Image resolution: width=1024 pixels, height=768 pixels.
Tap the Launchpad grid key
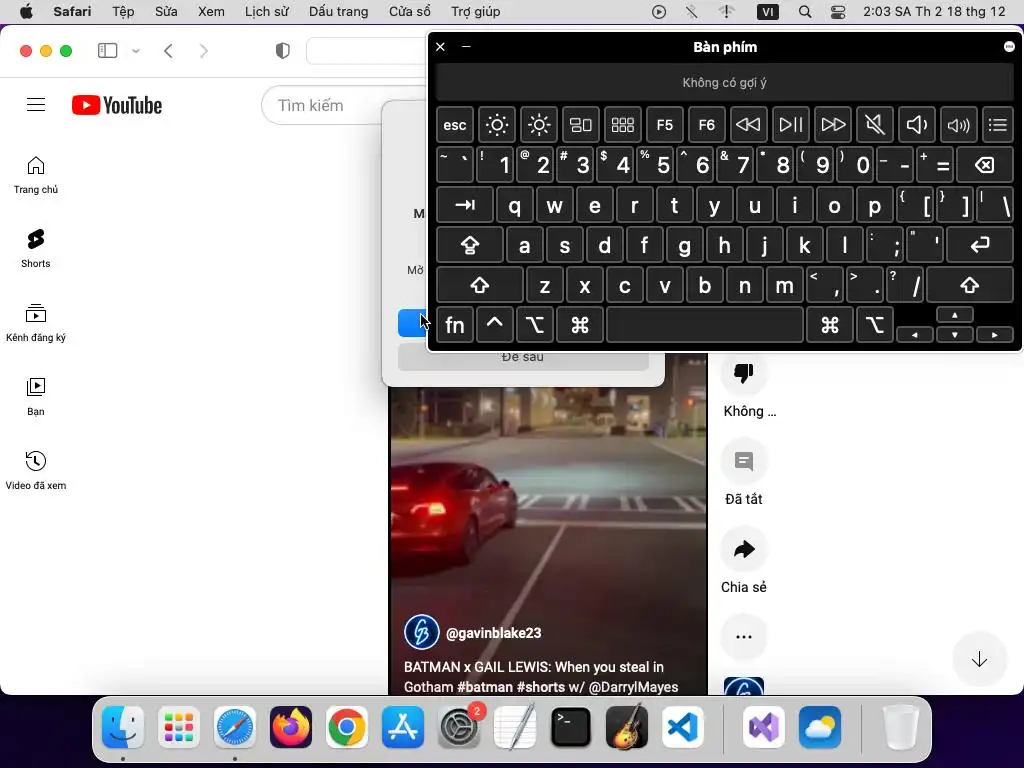point(622,125)
